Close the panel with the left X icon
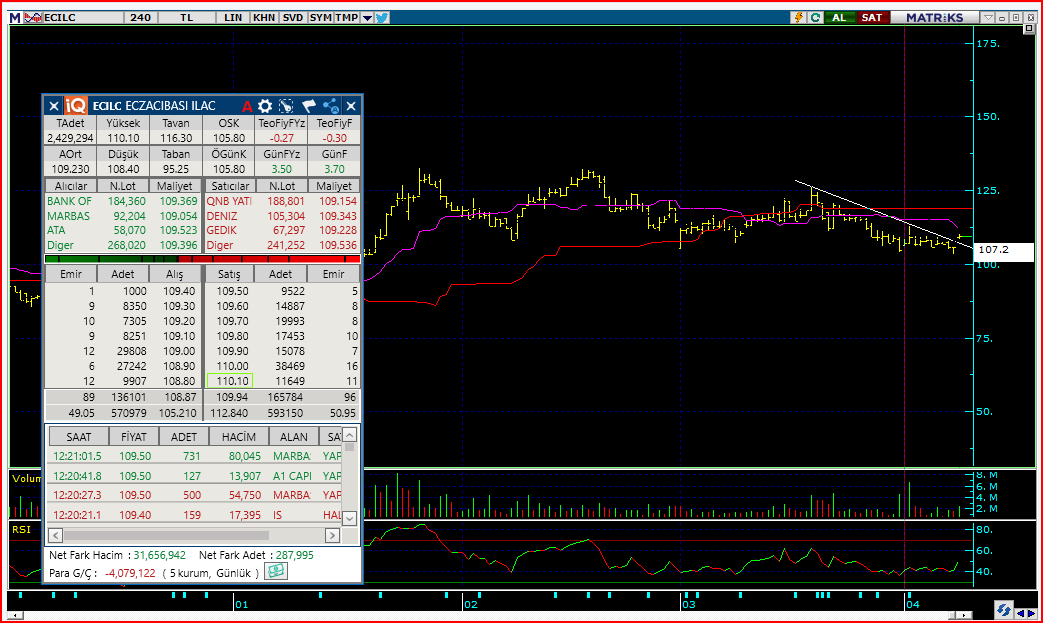Screen dimensions: 1043x623 [x=54, y=106]
